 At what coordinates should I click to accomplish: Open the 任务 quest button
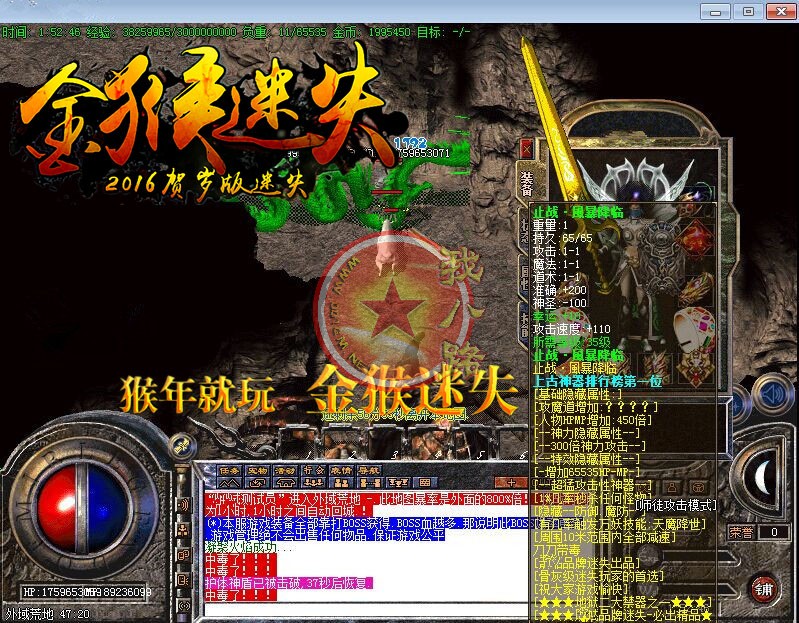(230, 470)
